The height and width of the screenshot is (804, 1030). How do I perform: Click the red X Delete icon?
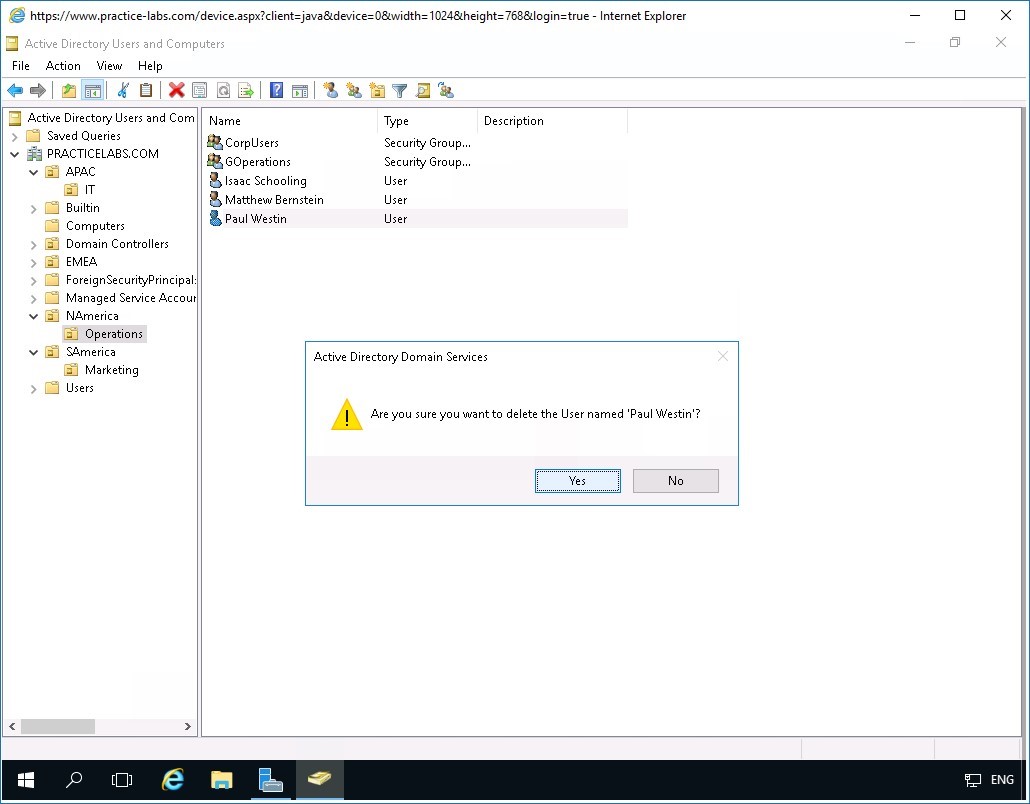tap(176, 91)
